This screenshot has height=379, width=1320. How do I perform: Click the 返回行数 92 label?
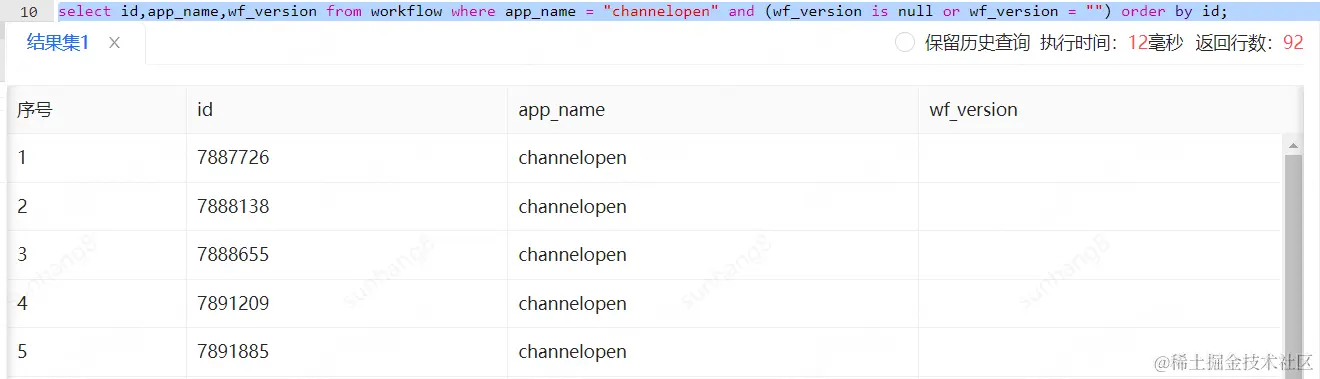click(x=1250, y=43)
